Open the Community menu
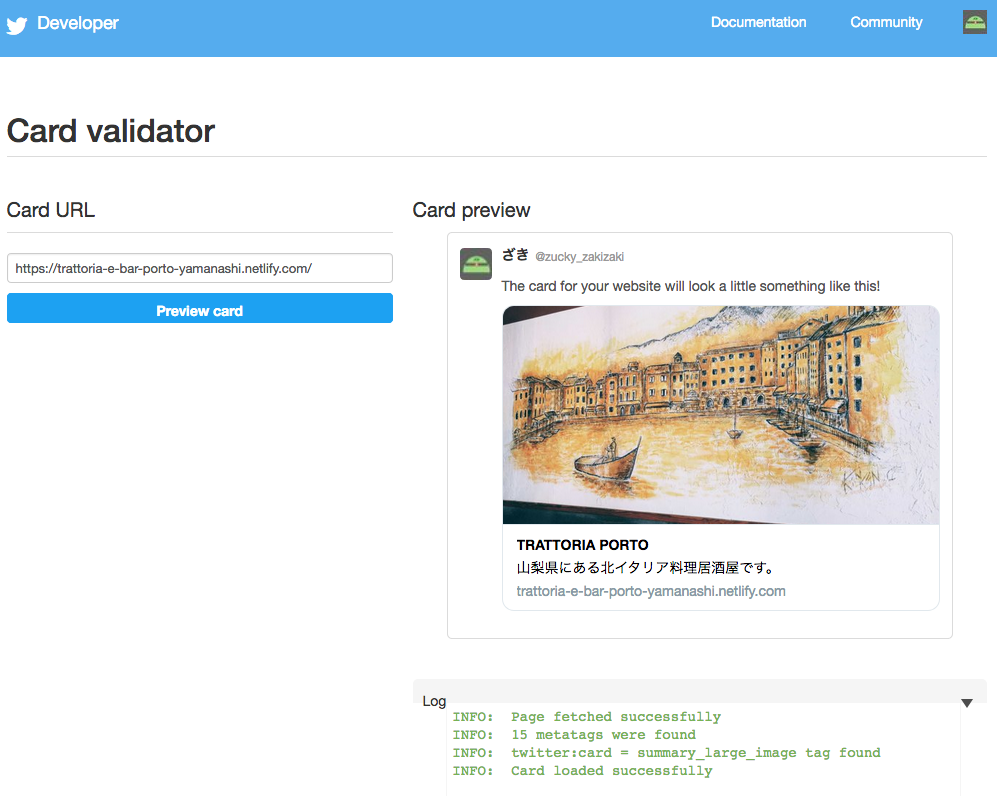The height and width of the screenshot is (796, 997). [x=886, y=22]
